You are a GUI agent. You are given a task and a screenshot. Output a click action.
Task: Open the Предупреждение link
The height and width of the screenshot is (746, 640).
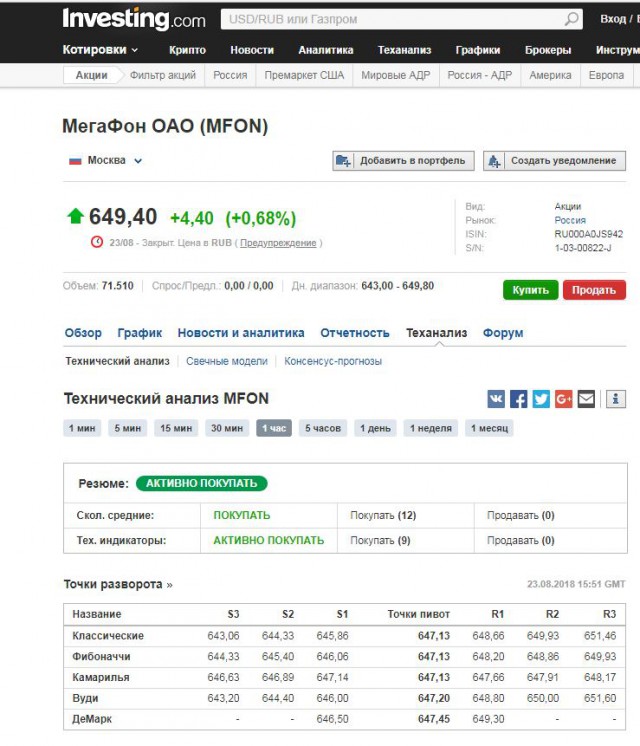click(x=278, y=243)
